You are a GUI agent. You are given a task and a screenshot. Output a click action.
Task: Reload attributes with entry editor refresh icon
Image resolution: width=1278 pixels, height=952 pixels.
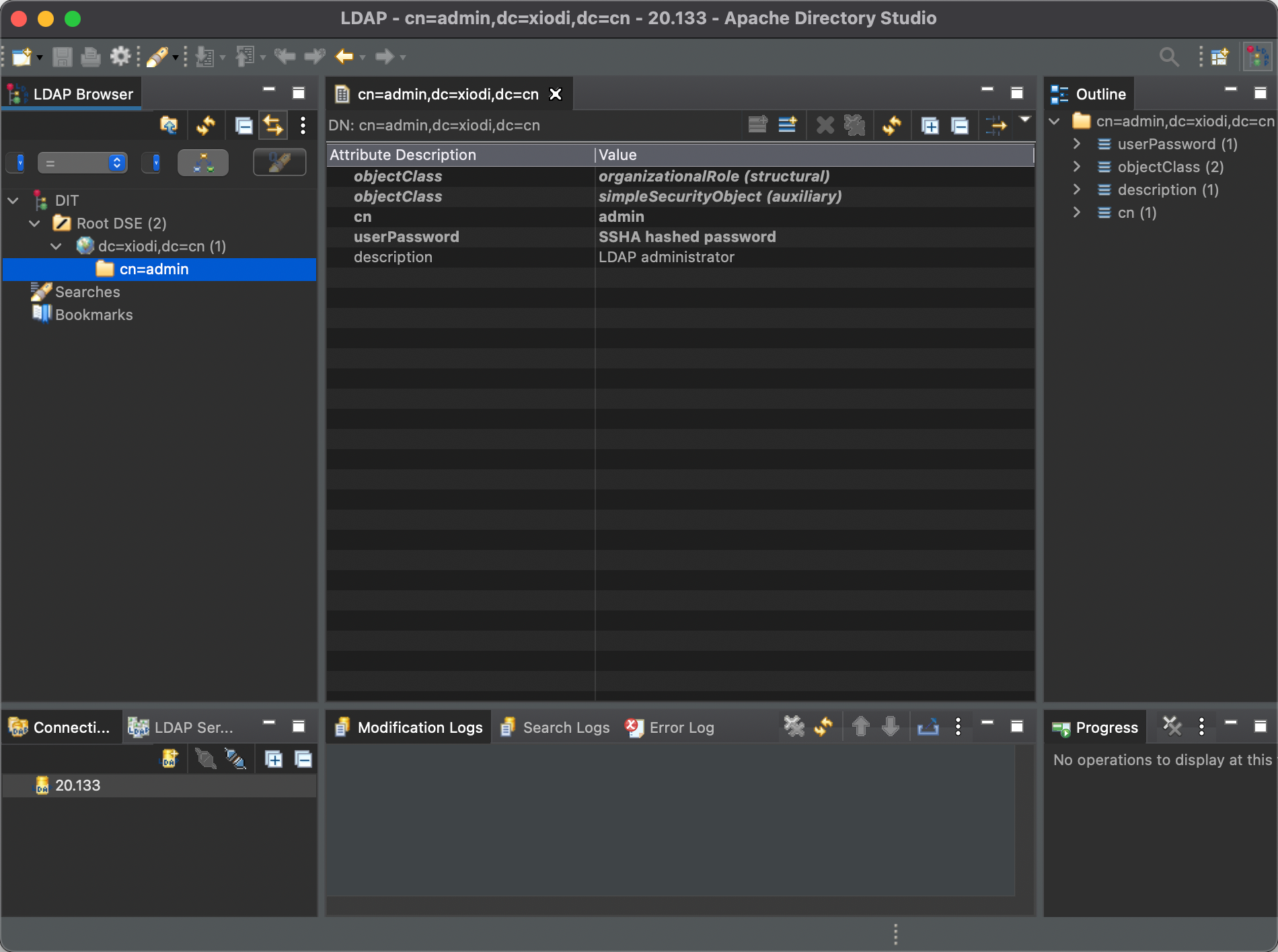pyautogui.click(x=892, y=125)
